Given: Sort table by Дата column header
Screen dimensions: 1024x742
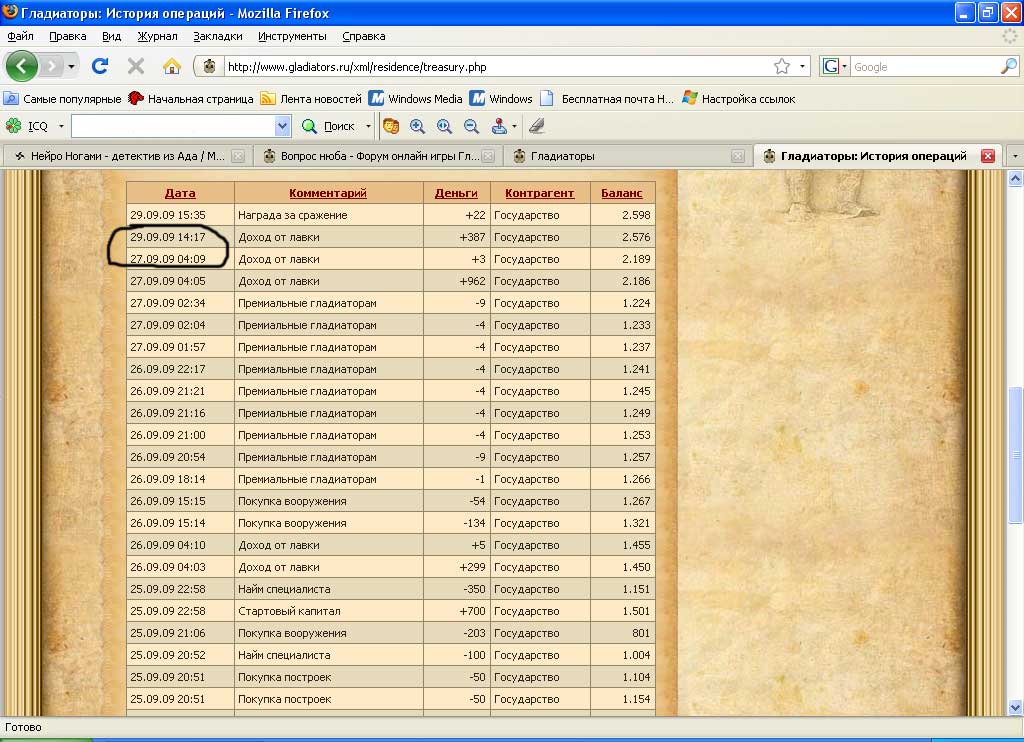Looking at the screenshot, I should [x=180, y=193].
